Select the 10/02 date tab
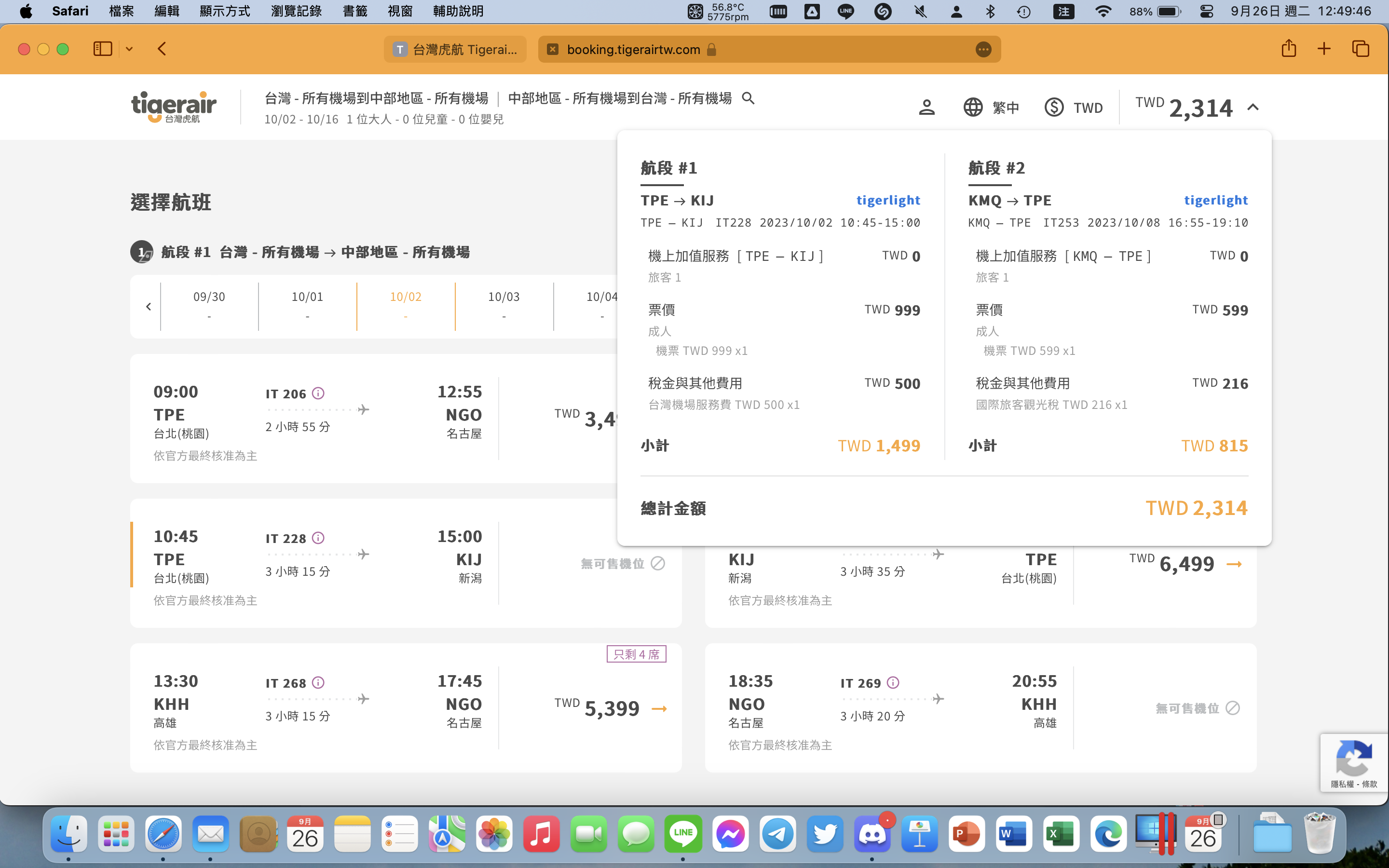 pyautogui.click(x=405, y=306)
